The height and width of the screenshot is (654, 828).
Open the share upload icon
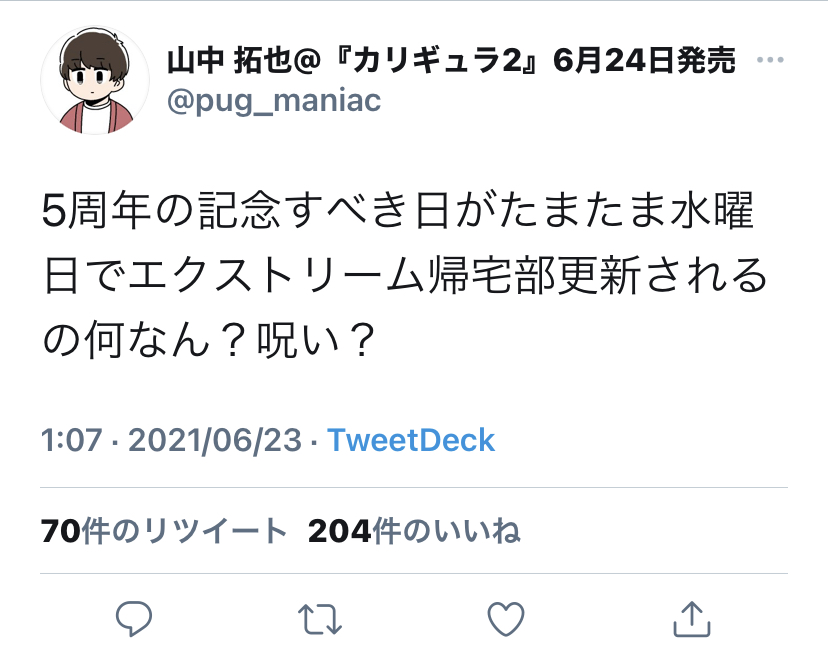click(692, 618)
